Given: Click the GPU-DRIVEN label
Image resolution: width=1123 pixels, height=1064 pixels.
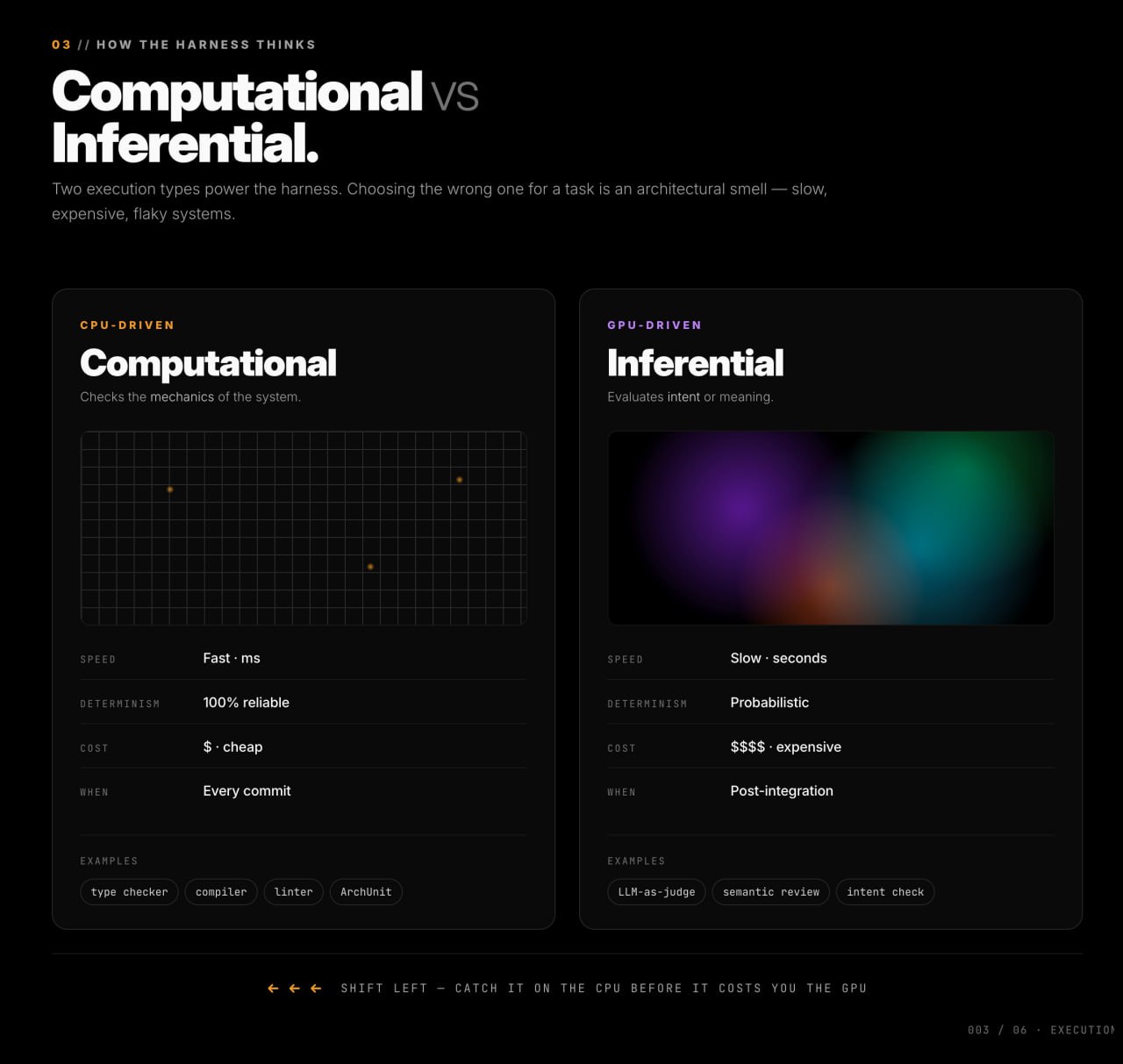Looking at the screenshot, I should coord(654,325).
